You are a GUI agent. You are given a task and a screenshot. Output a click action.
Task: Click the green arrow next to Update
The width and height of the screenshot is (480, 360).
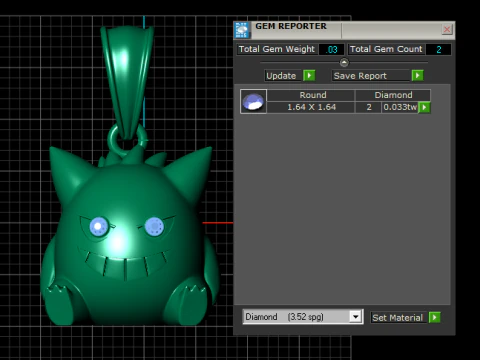click(309, 76)
